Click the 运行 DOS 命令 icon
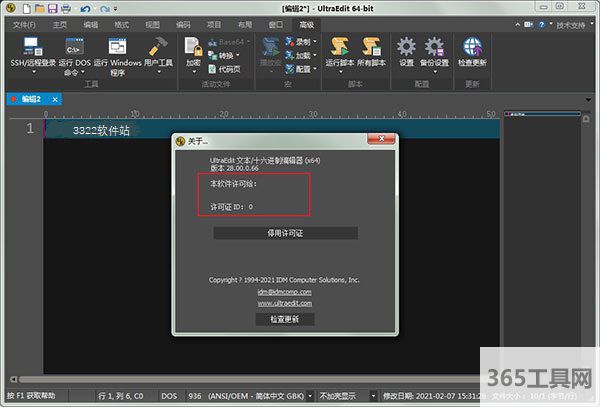Screen dimensions: 600x407 point(73,48)
